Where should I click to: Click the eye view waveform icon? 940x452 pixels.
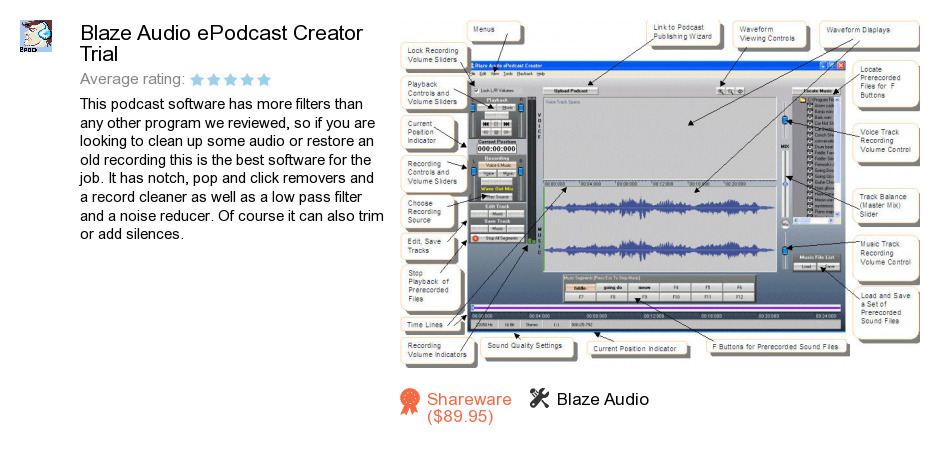tap(740, 91)
